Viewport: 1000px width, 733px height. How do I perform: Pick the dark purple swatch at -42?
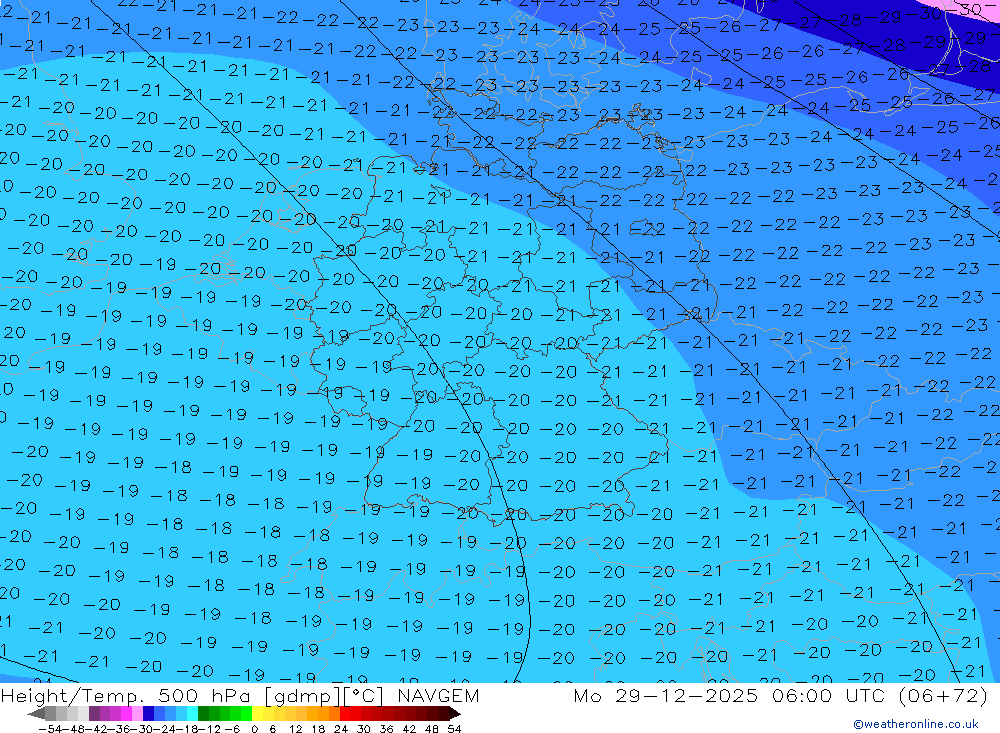click(x=94, y=714)
